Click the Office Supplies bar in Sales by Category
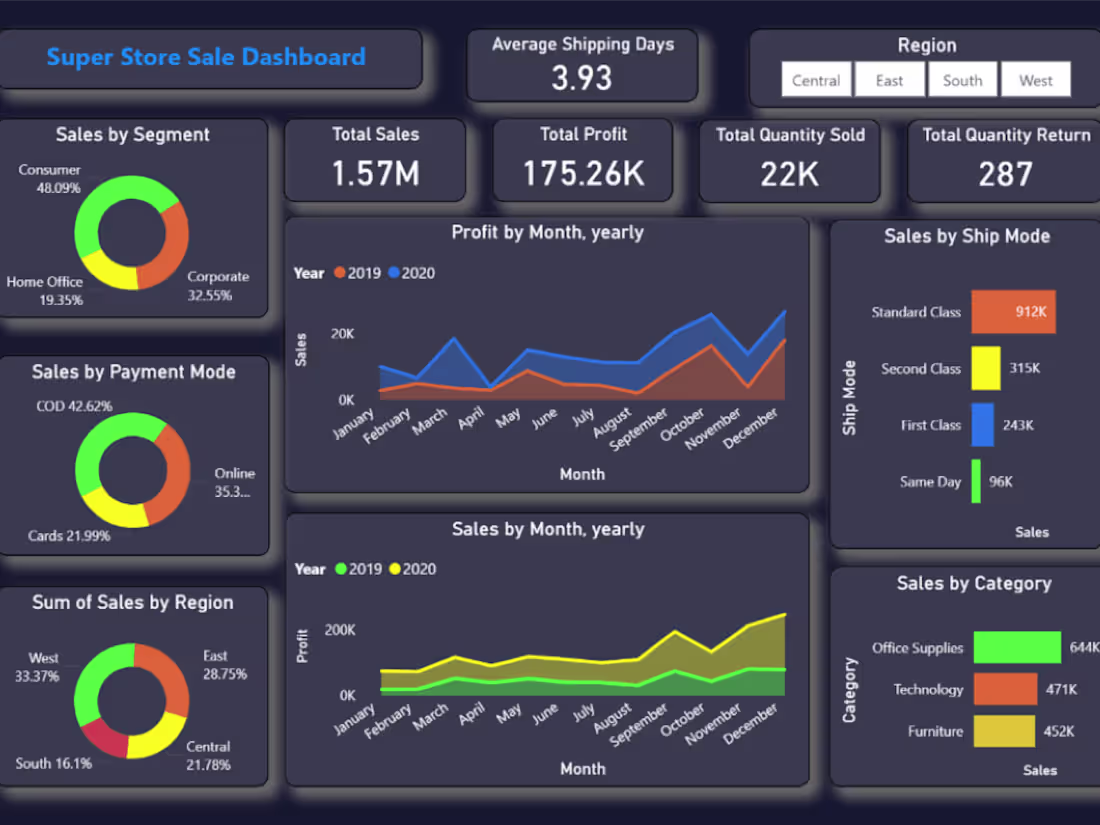The height and width of the screenshot is (825, 1100). (1016, 647)
